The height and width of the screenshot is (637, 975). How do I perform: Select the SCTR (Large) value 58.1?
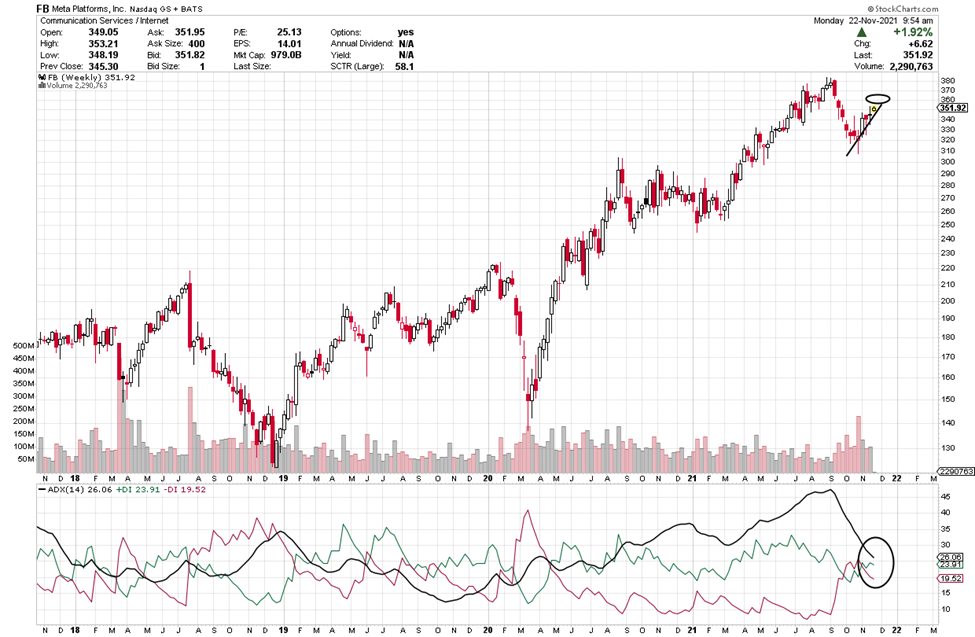point(405,66)
